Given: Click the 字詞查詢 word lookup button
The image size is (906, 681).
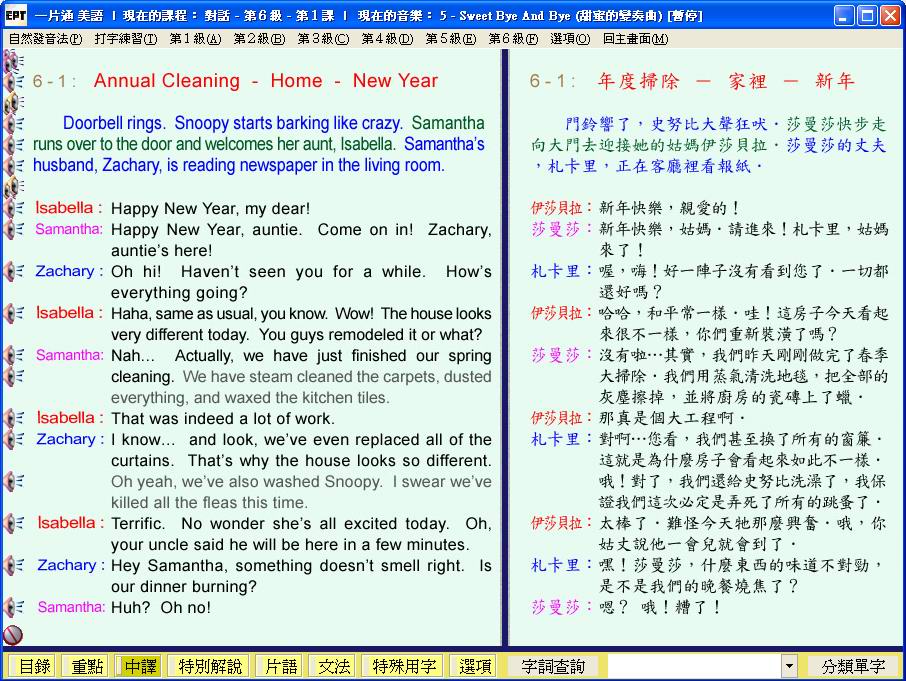Looking at the screenshot, I should point(553,666).
